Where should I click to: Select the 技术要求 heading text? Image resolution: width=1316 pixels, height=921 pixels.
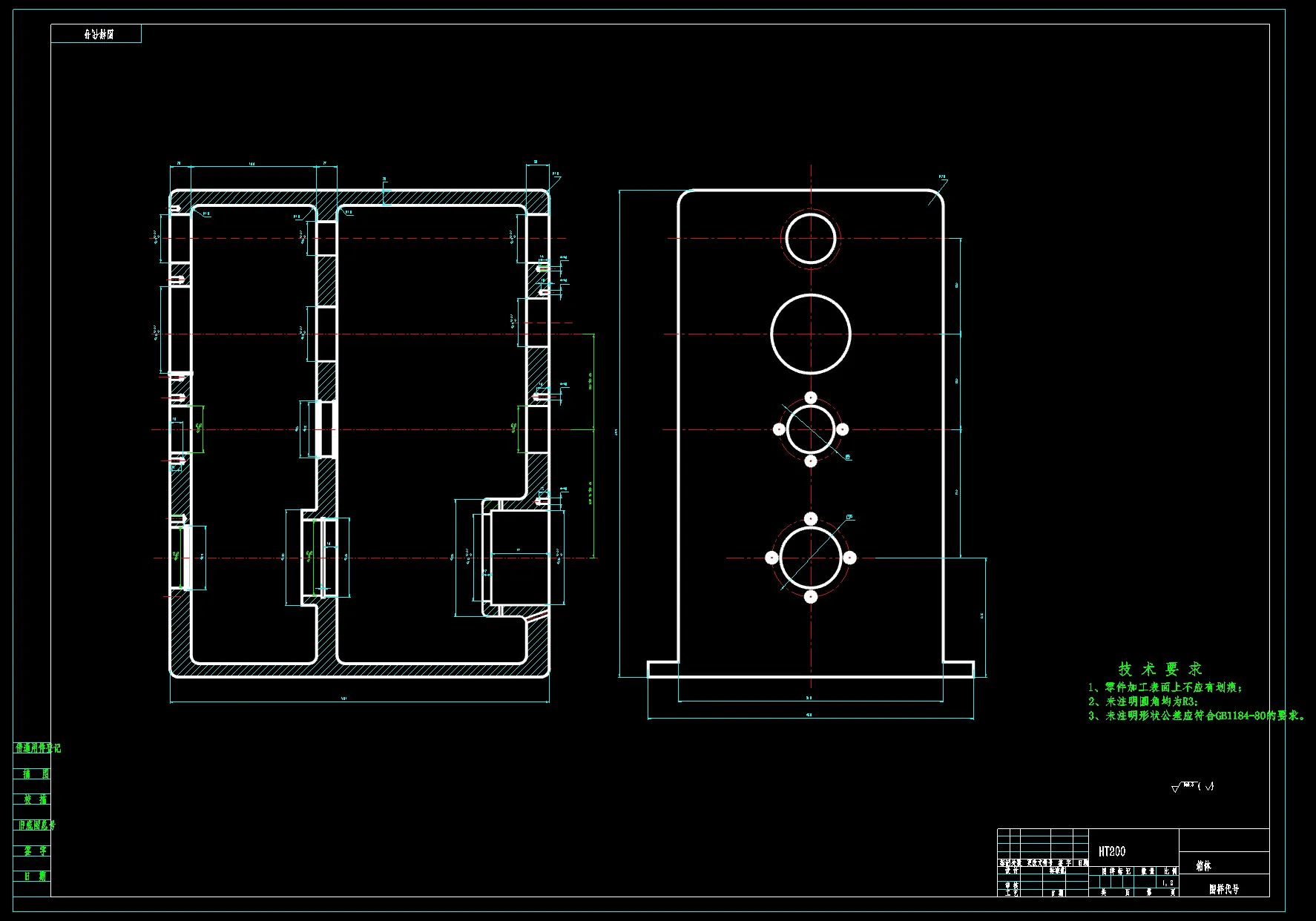pos(1160,669)
